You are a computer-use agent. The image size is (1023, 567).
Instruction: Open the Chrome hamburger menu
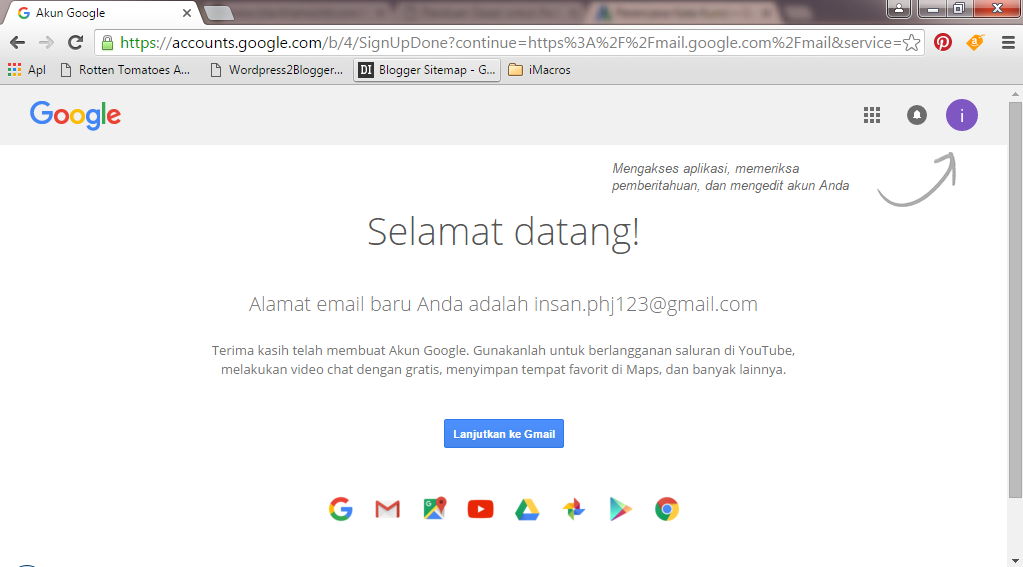point(1008,42)
